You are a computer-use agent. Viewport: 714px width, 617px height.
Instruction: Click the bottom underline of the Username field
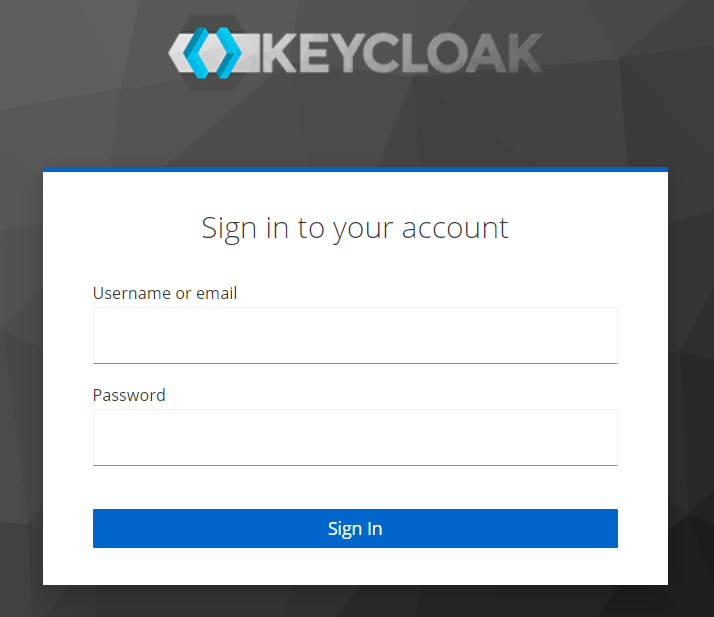(355, 363)
